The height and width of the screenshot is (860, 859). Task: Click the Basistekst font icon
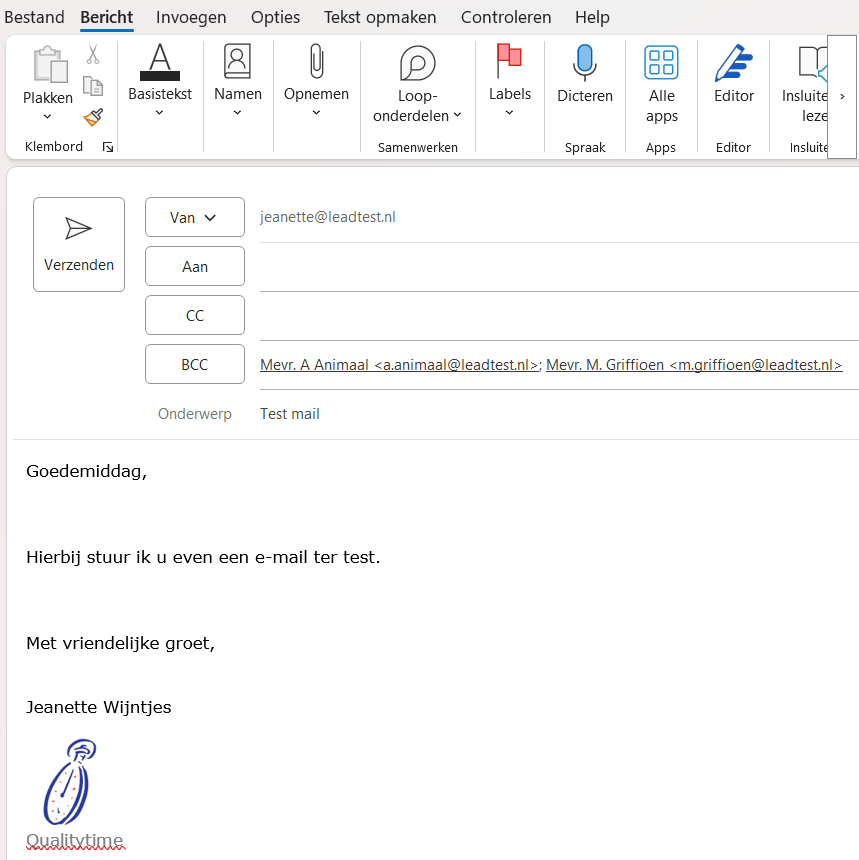(160, 61)
